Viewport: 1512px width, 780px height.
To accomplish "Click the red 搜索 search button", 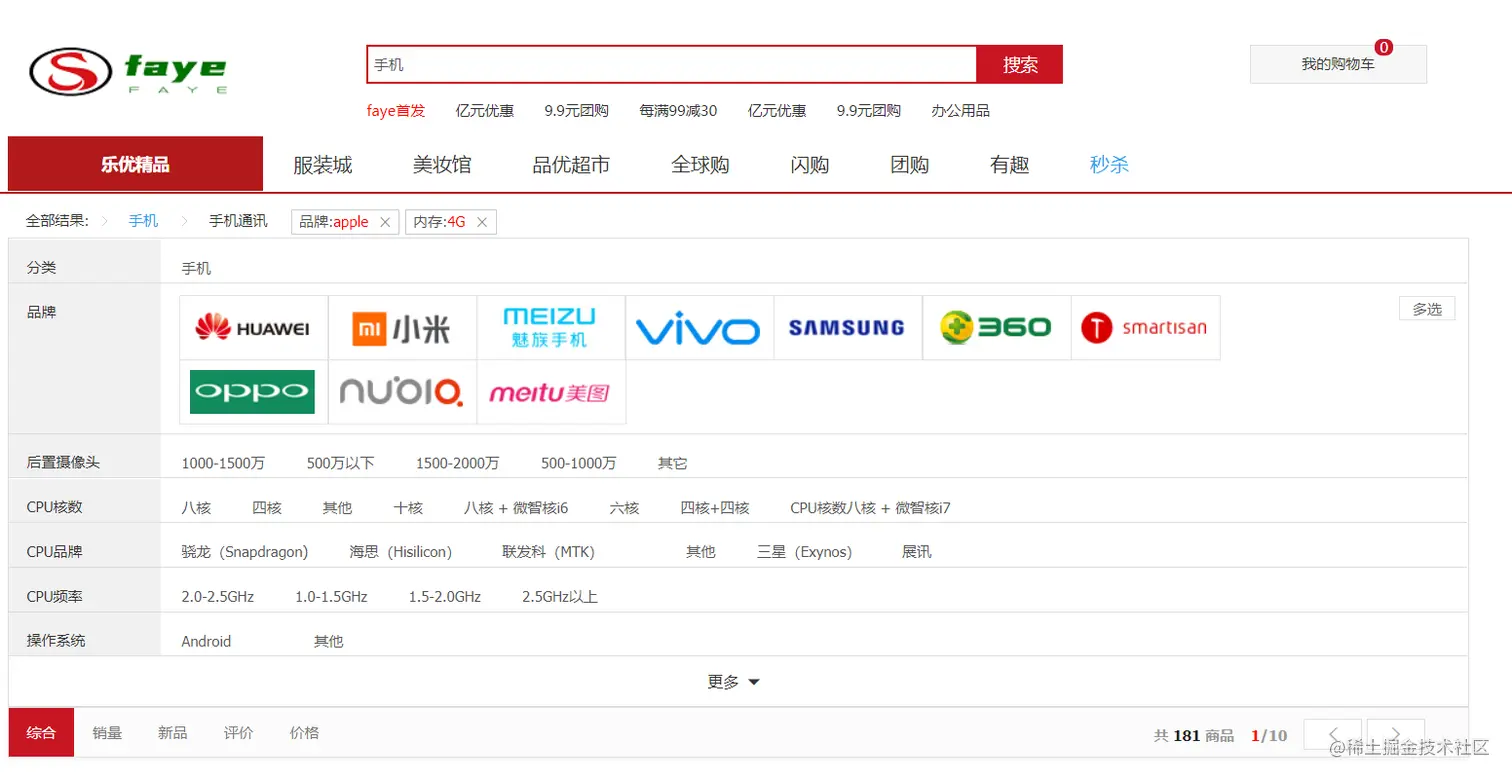I will 1020,64.
